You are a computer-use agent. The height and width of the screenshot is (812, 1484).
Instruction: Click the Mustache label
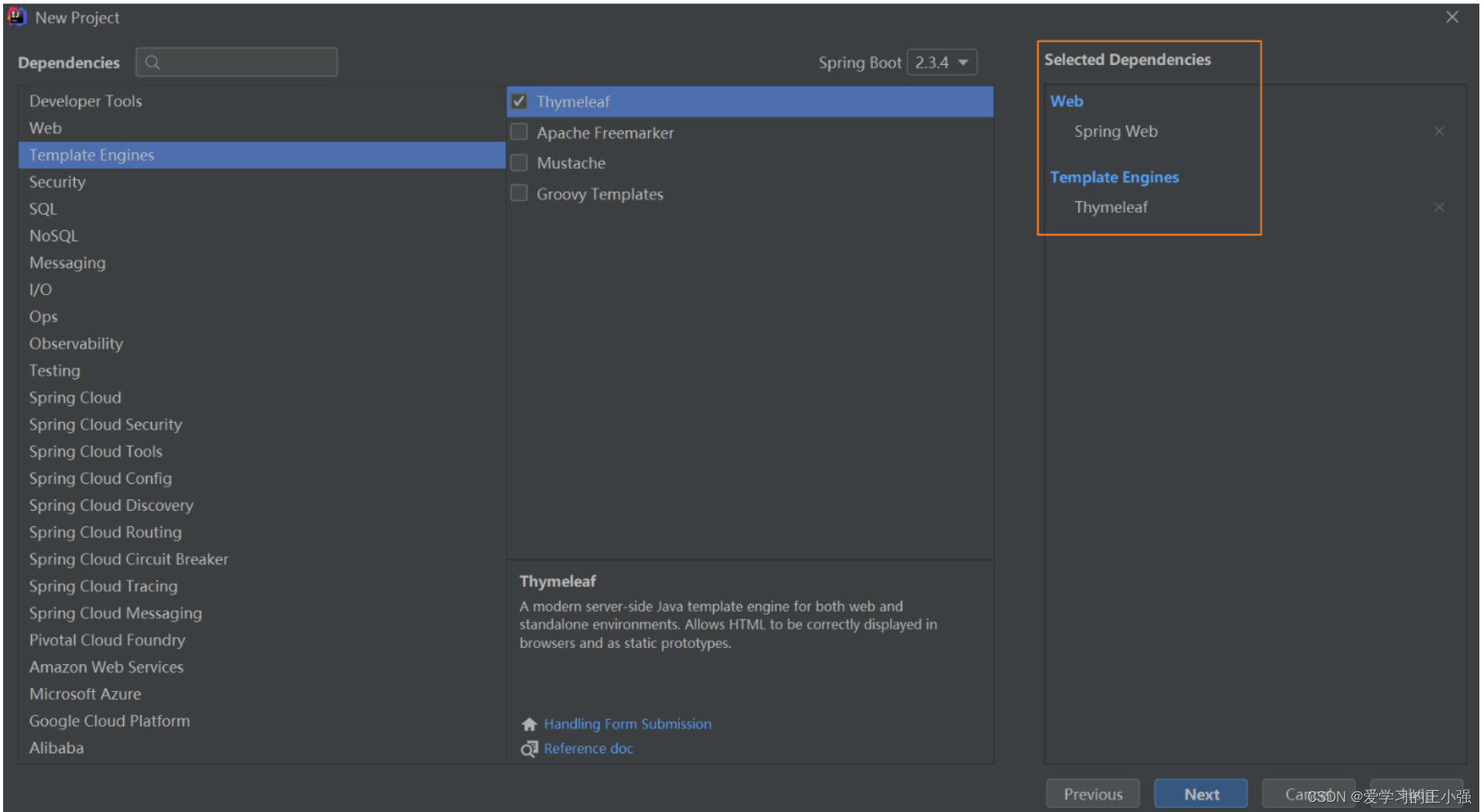[x=571, y=163]
